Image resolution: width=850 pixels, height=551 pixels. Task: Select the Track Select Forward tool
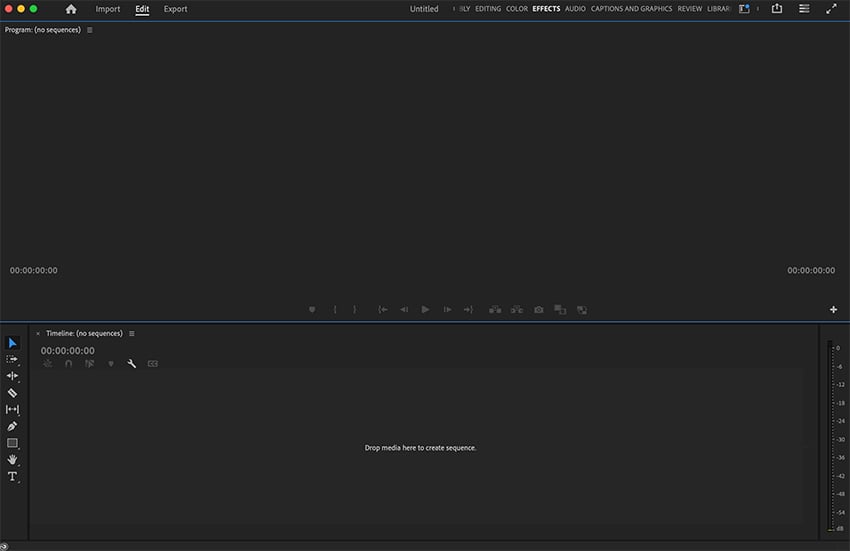[12, 359]
